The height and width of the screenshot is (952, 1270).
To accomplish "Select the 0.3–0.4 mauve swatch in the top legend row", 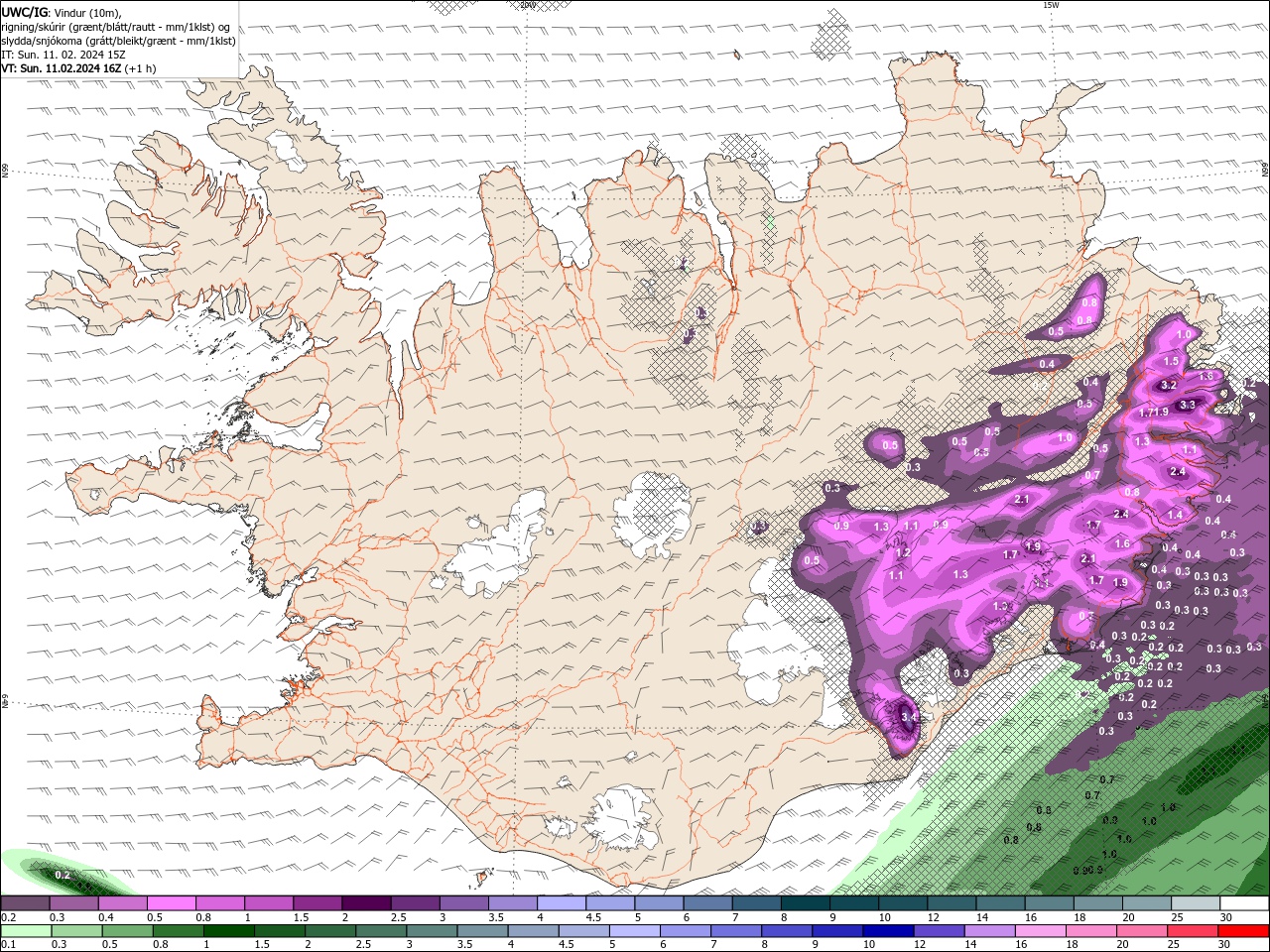I will [x=74, y=903].
